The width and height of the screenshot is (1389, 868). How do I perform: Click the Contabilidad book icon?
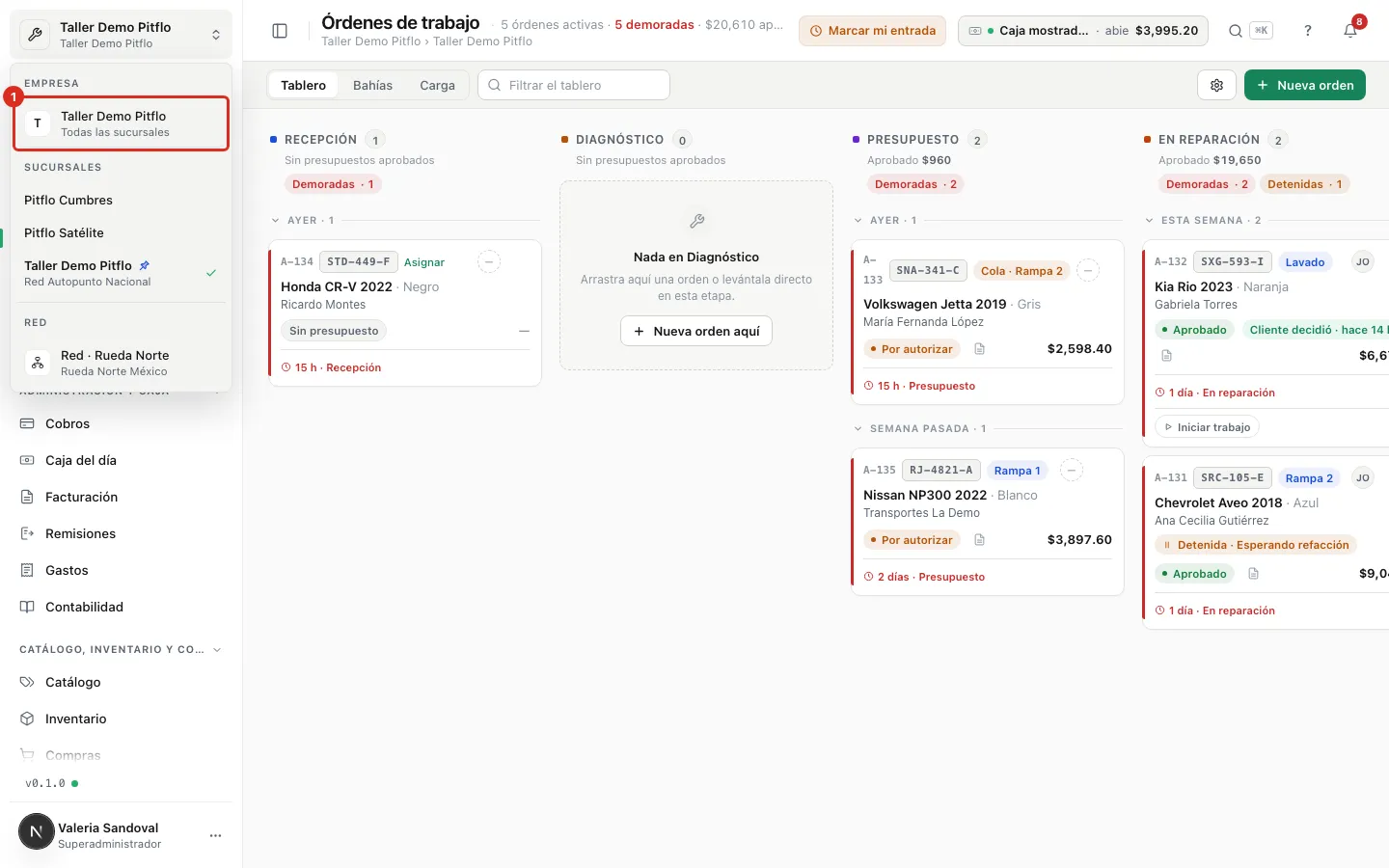tap(27, 607)
